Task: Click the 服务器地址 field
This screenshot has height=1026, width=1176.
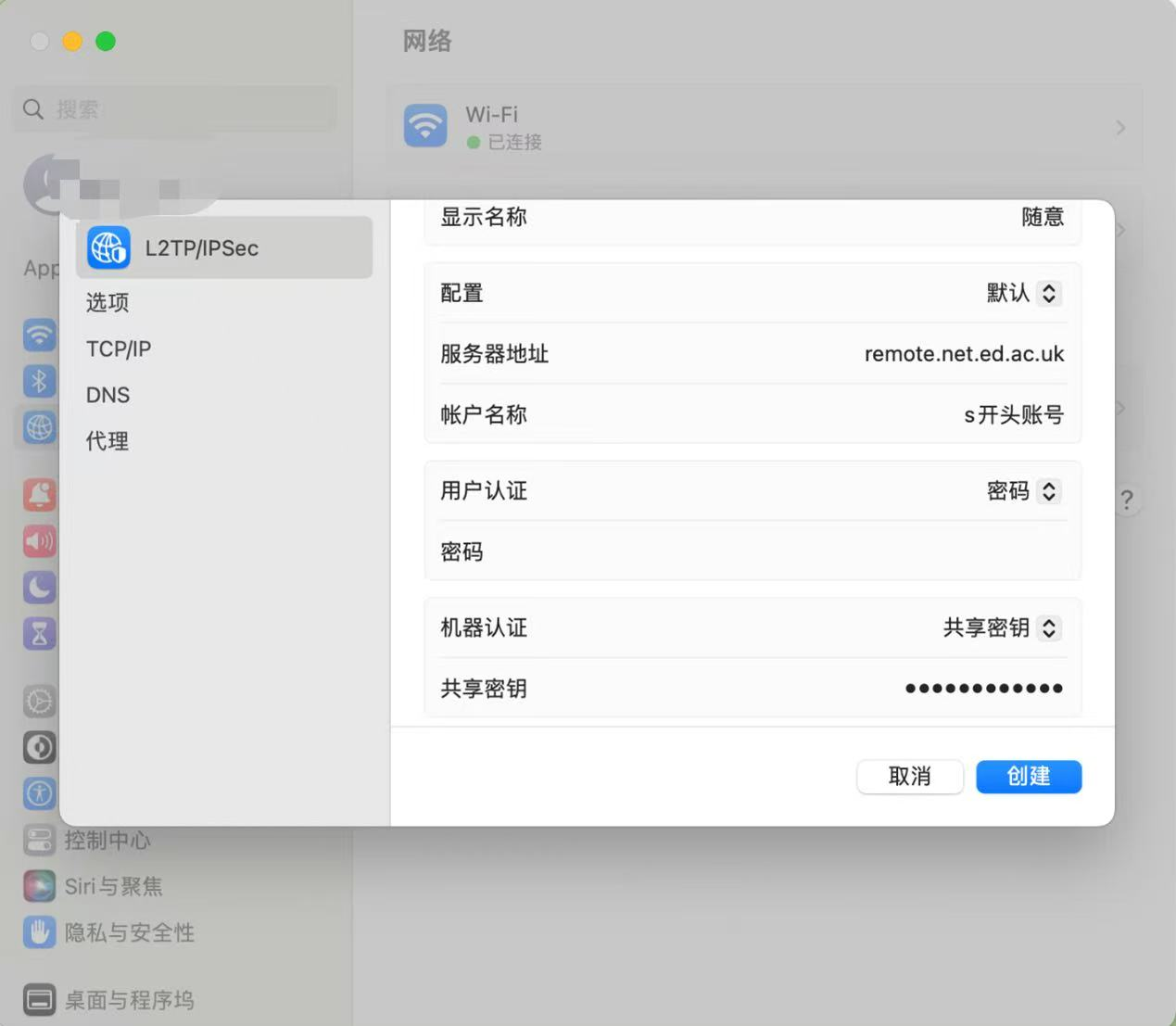Action: click(927, 354)
